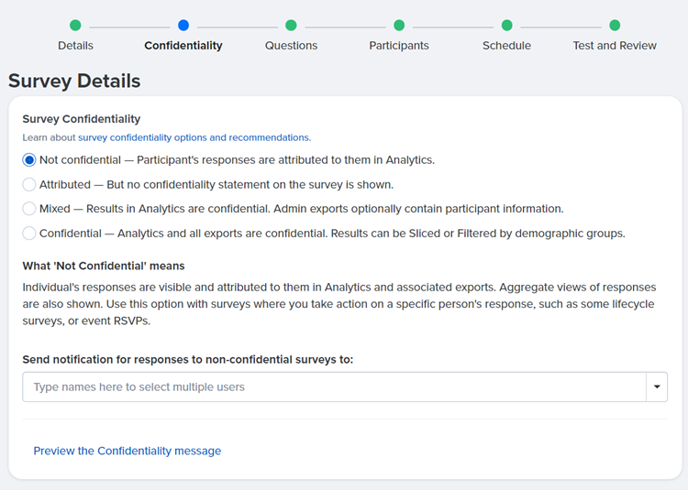Viewport: 688px width, 490px height.
Task: Select the Attributed radio option
Action: tap(29, 185)
